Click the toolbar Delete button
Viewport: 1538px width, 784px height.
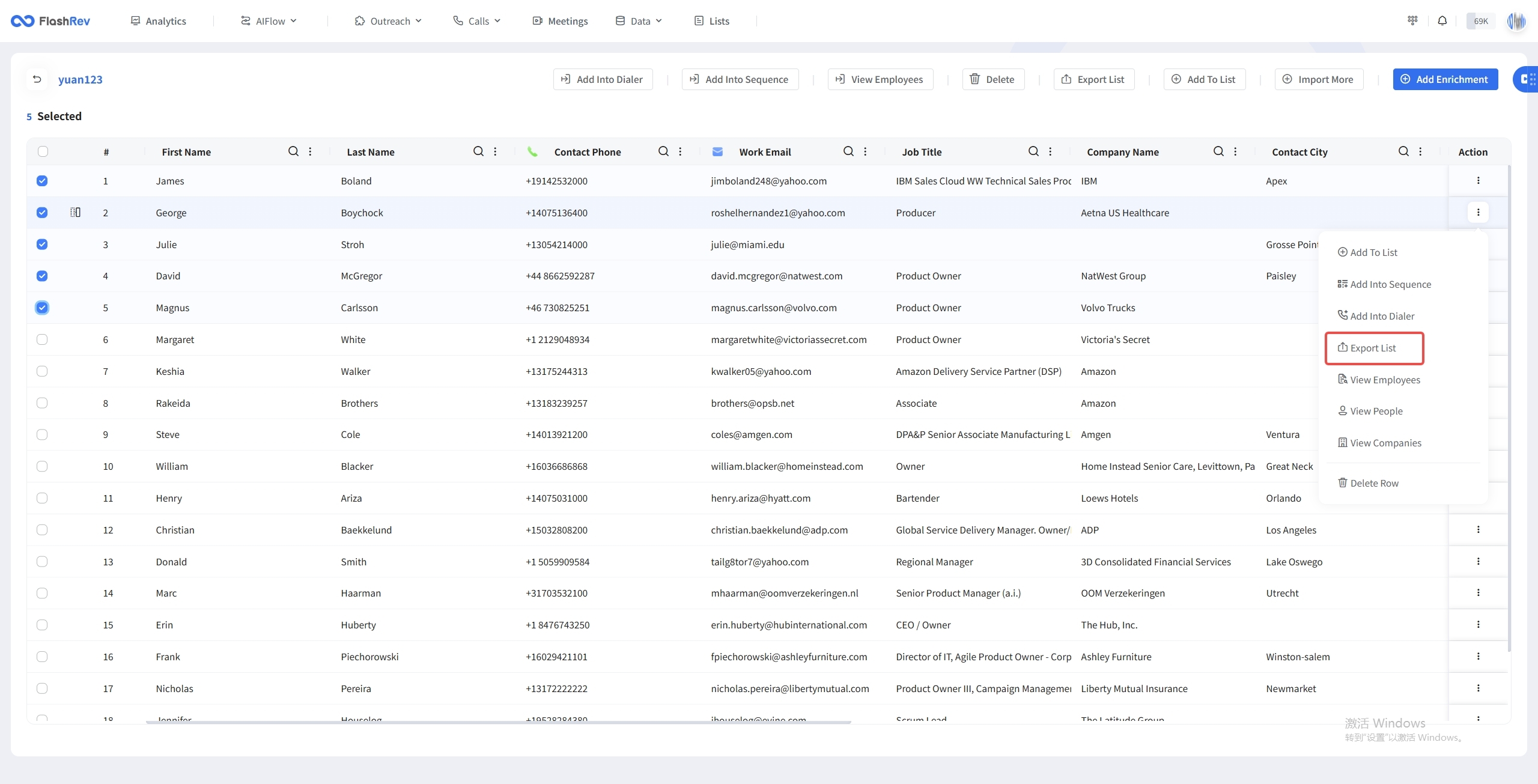(993, 79)
